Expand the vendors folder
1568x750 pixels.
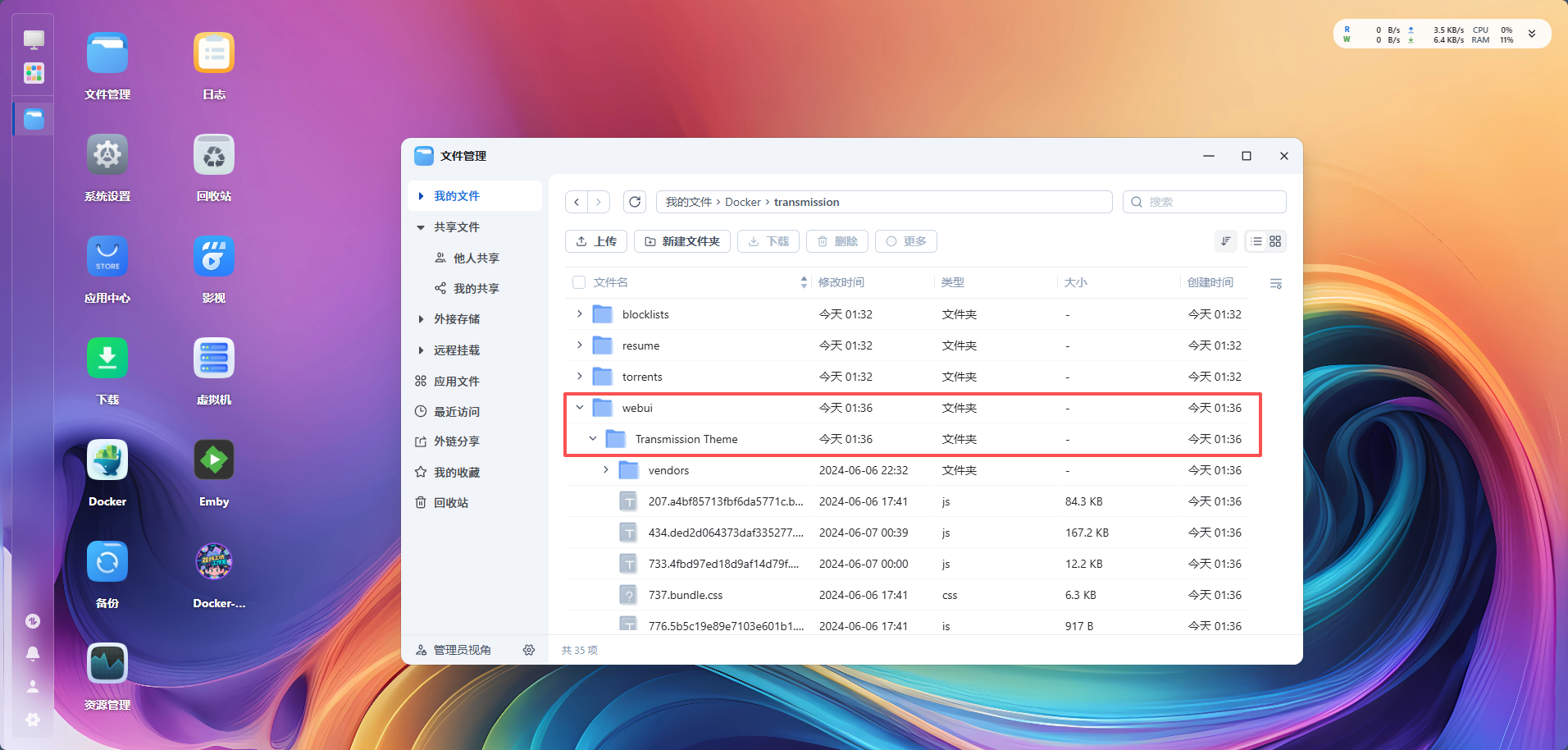click(x=606, y=470)
